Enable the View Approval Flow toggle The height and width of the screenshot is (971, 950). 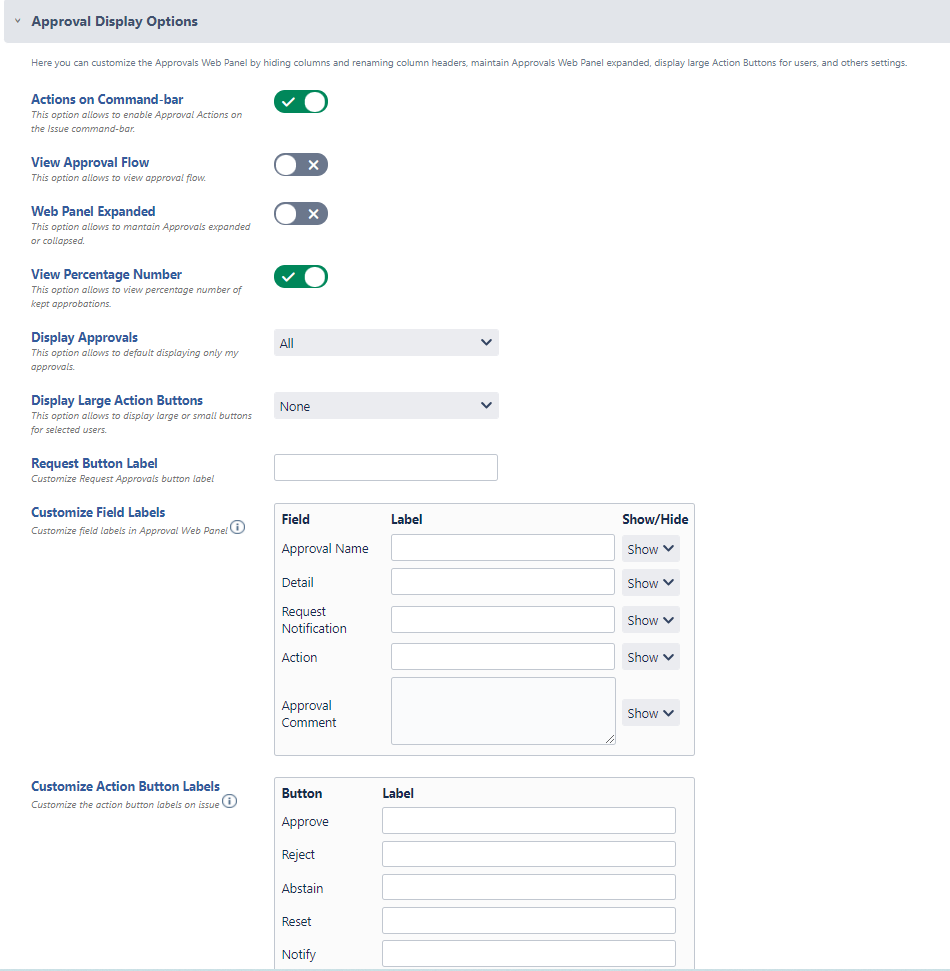pyautogui.click(x=301, y=165)
